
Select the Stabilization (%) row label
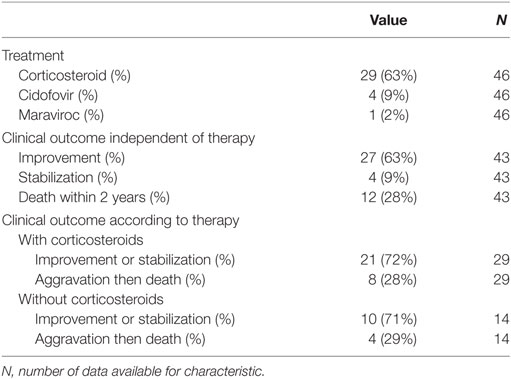(x=68, y=177)
